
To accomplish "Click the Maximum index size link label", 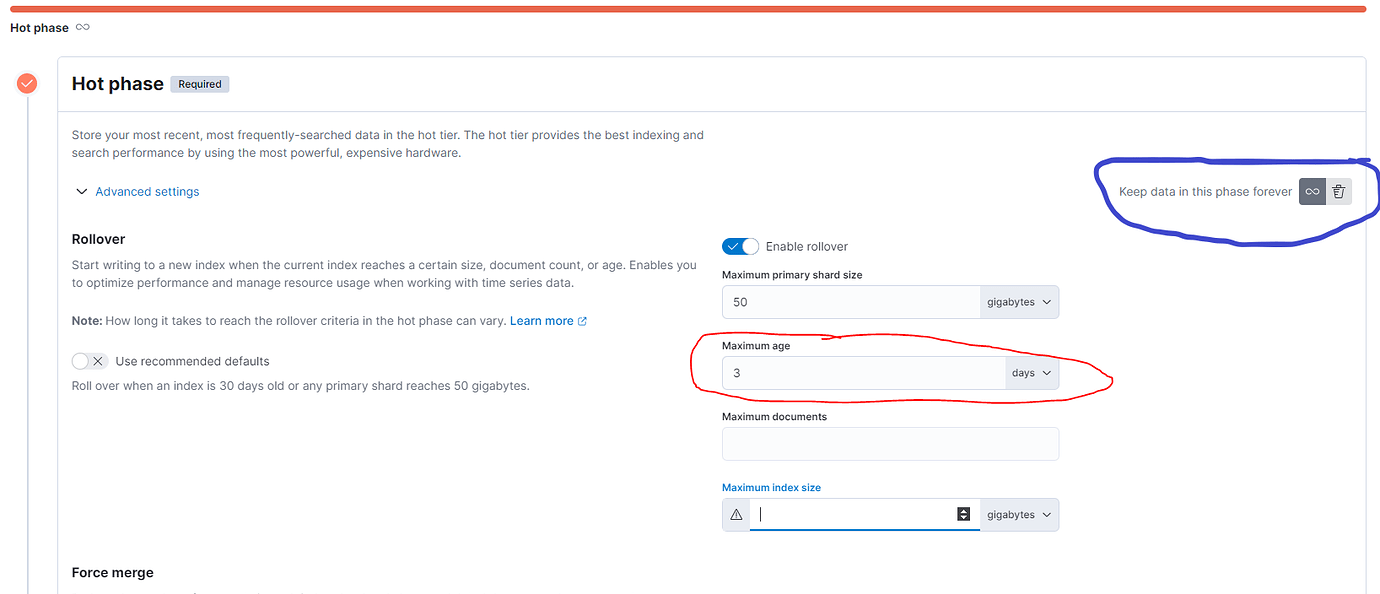I will click(771, 487).
